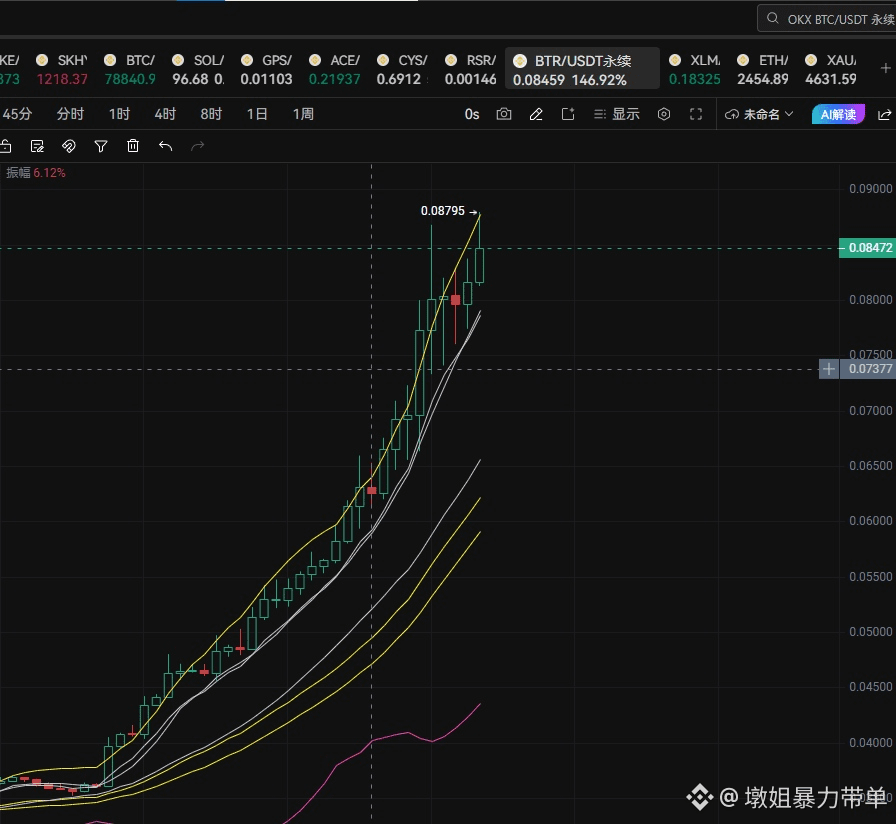Open the XLM ticker tab
The height and width of the screenshot is (824, 896).
695,69
